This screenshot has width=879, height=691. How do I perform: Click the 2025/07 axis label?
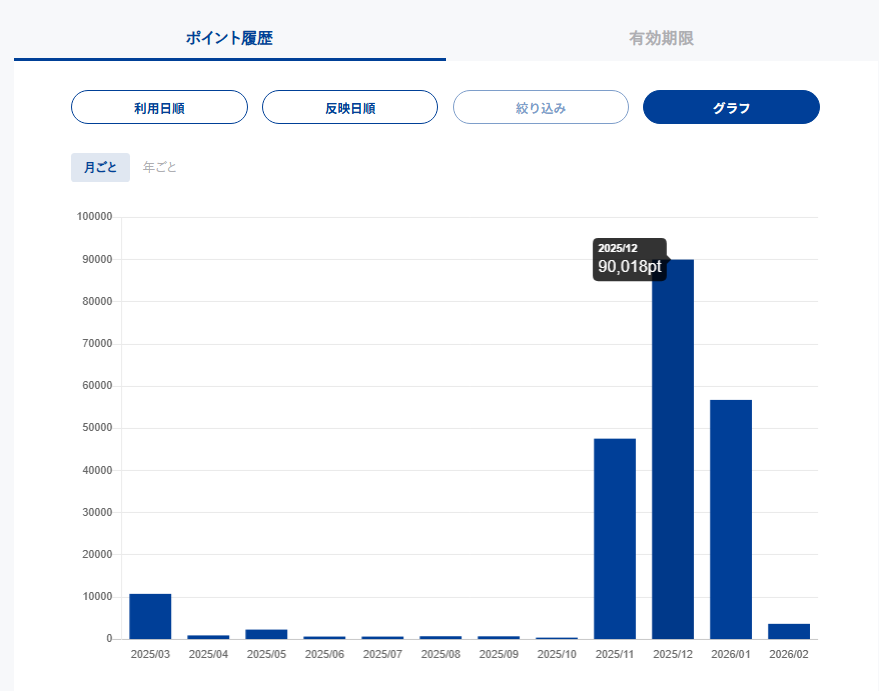pos(382,654)
